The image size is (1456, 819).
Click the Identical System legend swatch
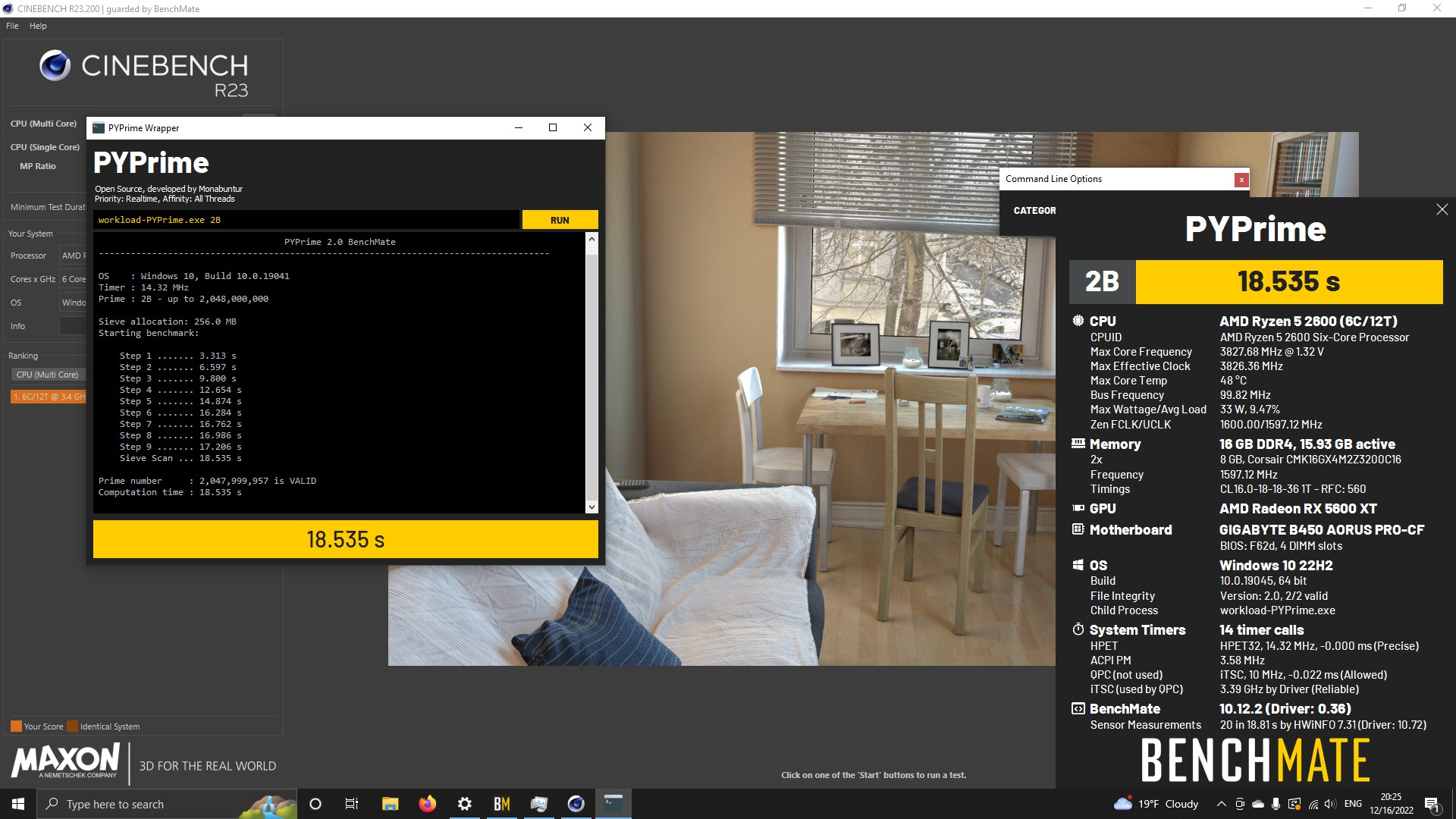[72, 726]
